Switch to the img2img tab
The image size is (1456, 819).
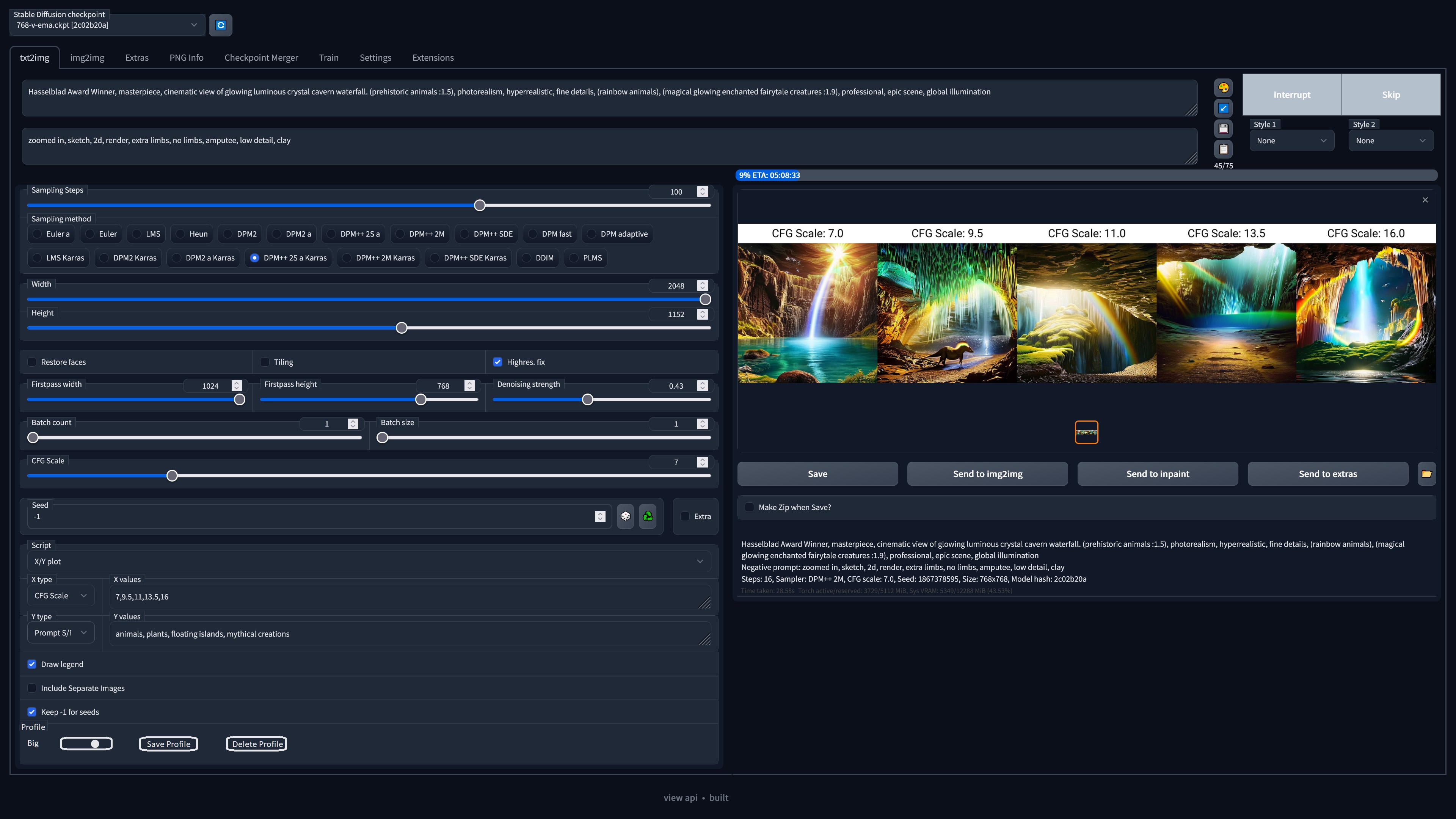(87, 57)
